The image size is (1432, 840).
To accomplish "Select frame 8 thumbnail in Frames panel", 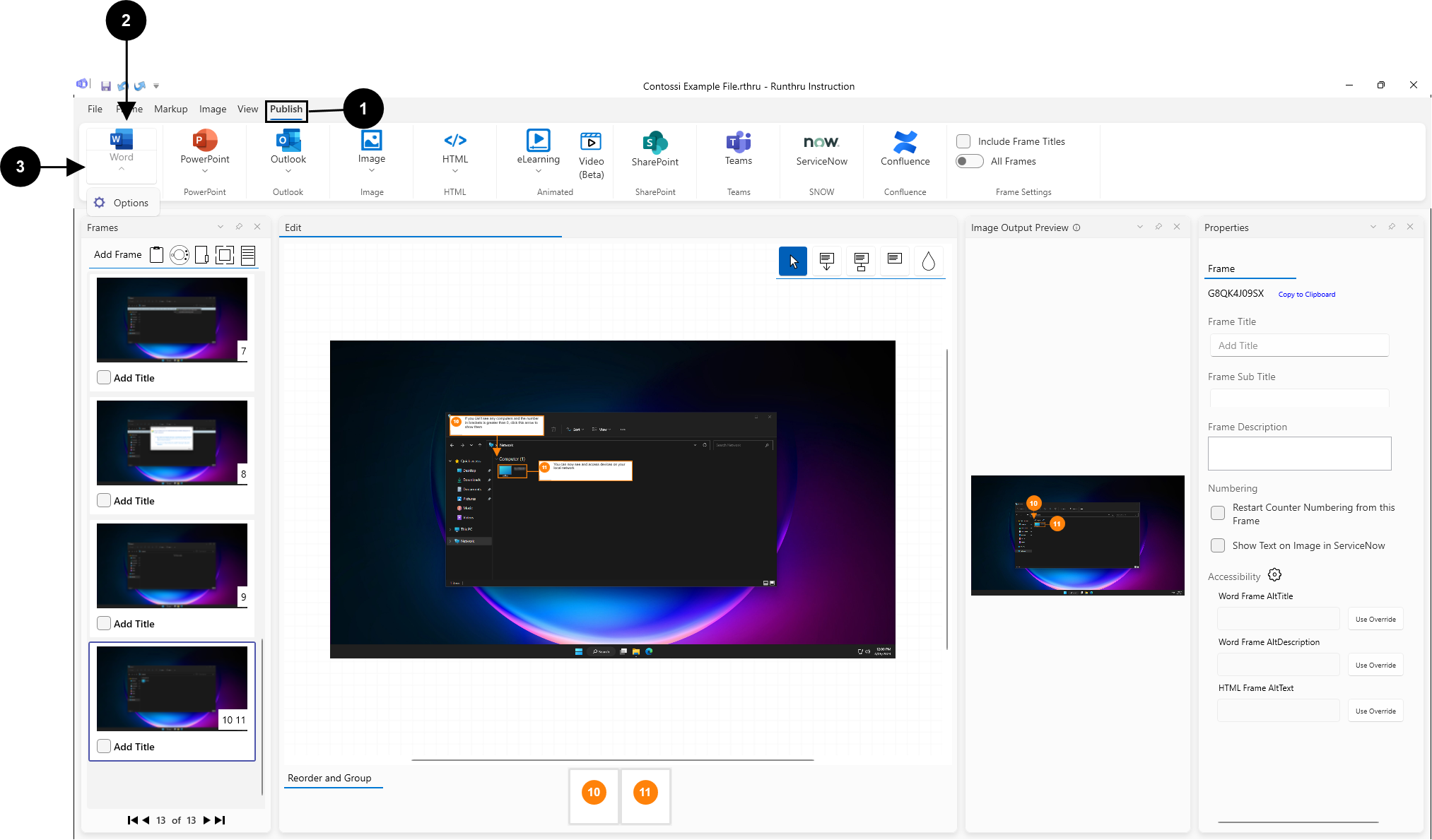I will click(172, 442).
